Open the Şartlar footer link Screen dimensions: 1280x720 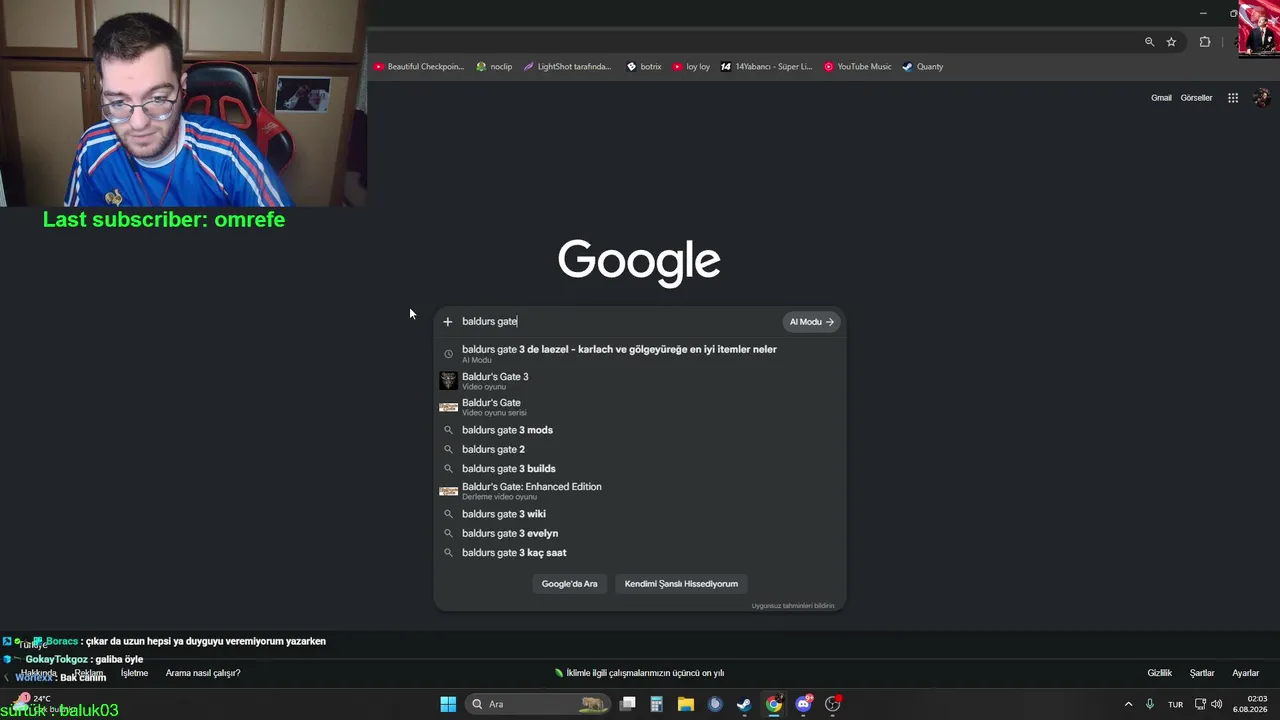(1202, 673)
